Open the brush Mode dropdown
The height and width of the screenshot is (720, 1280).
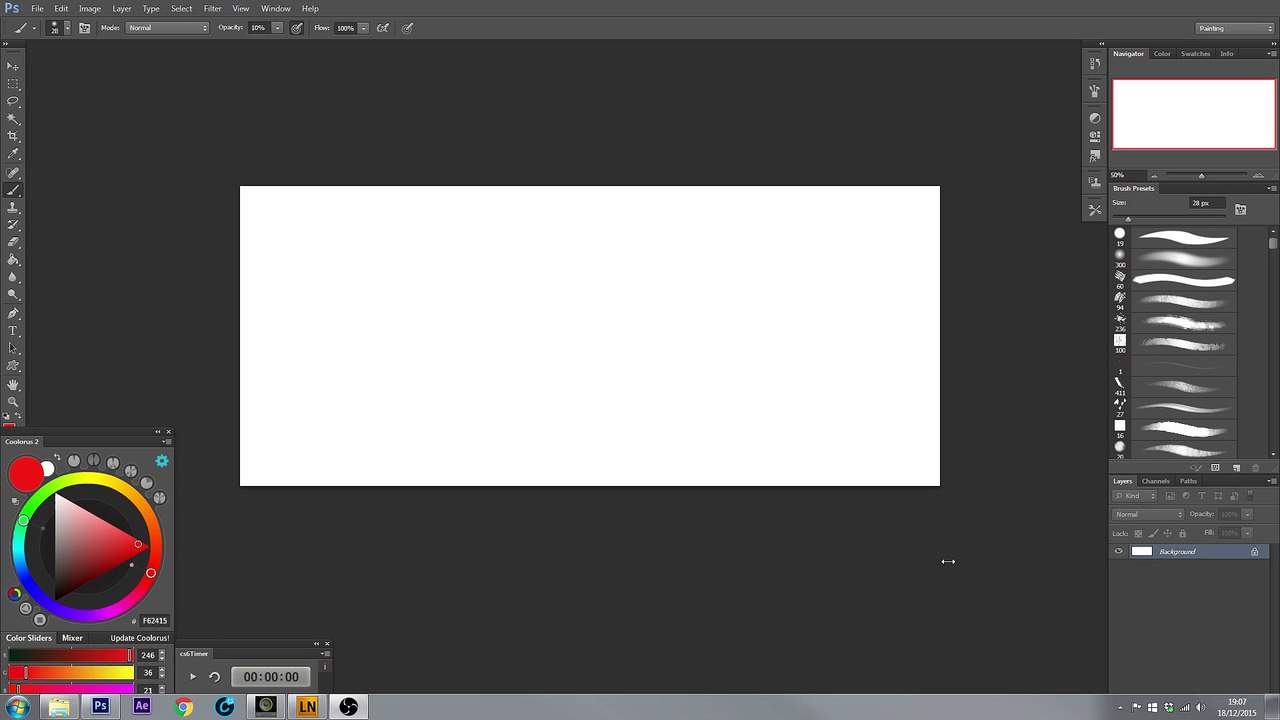coord(168,28)
